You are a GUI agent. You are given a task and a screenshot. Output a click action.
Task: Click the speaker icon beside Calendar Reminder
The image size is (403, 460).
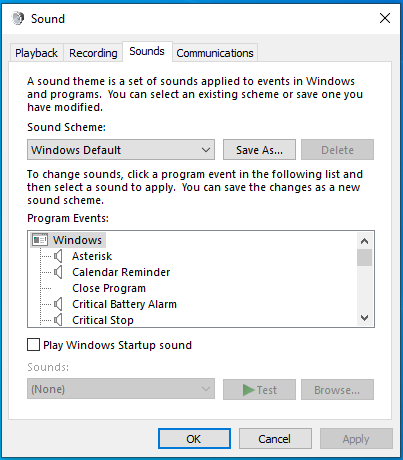pos(58,272)
